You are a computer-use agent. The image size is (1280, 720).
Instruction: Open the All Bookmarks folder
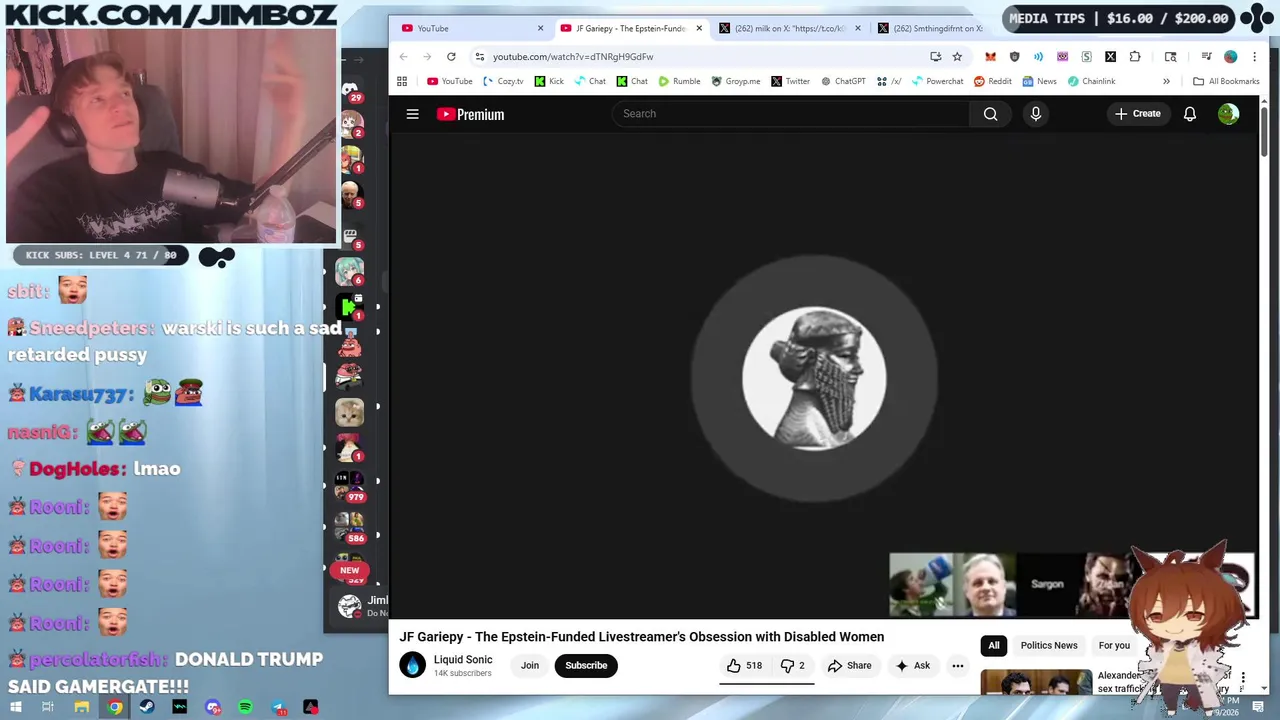point(1226,81)
